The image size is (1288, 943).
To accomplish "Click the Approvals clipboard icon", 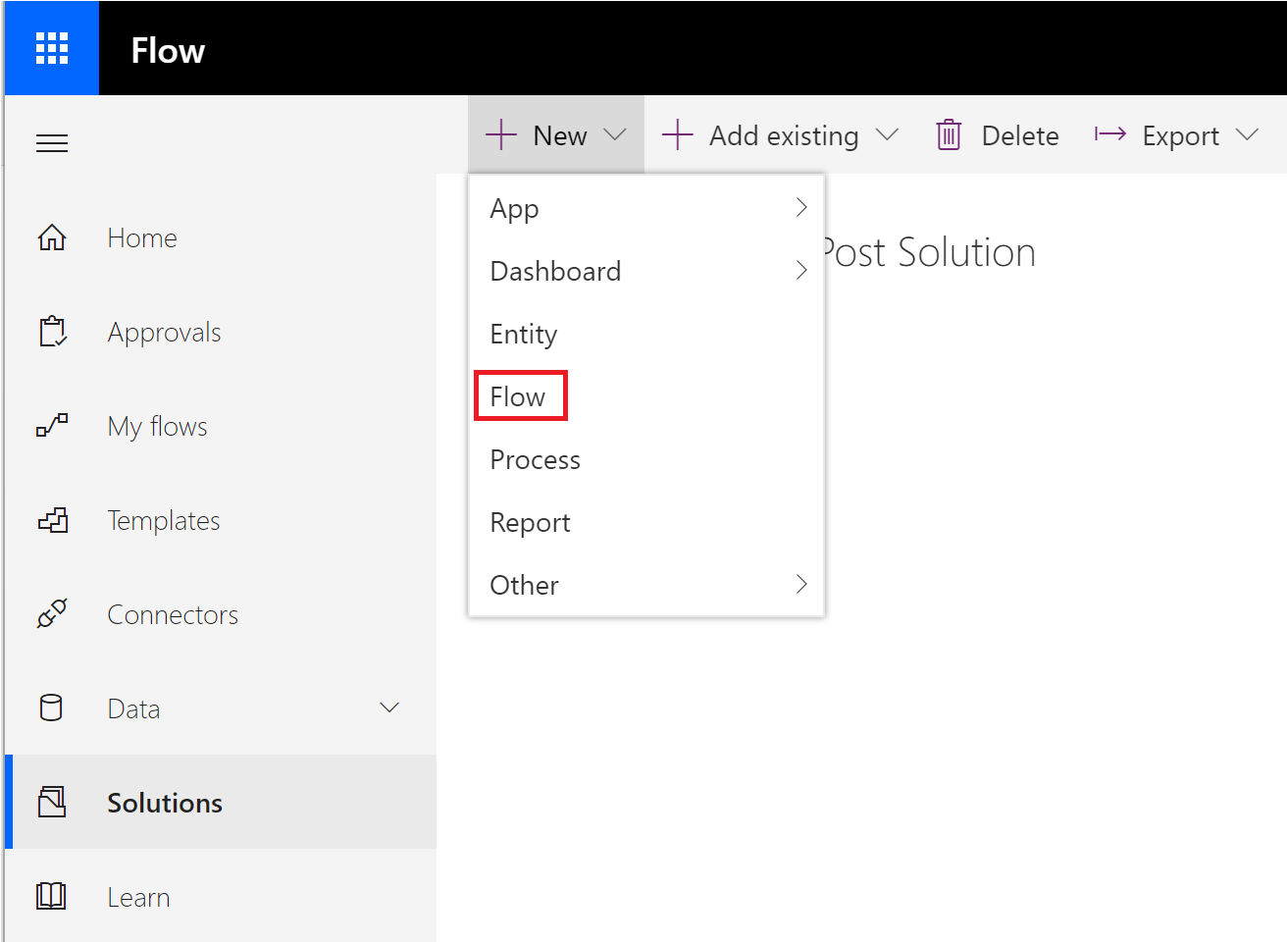I will point(52,332).
